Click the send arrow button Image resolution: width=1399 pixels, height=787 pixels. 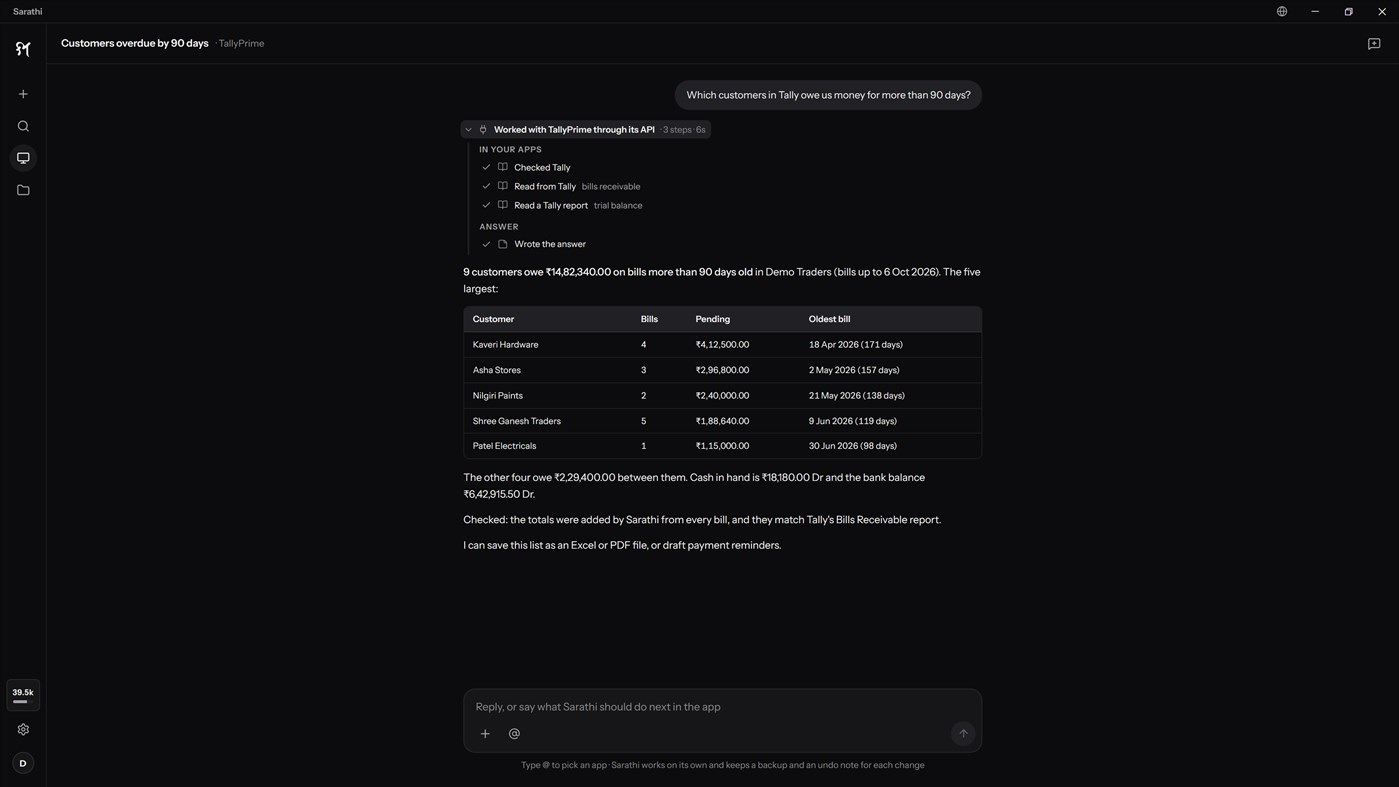coord(963,734)
